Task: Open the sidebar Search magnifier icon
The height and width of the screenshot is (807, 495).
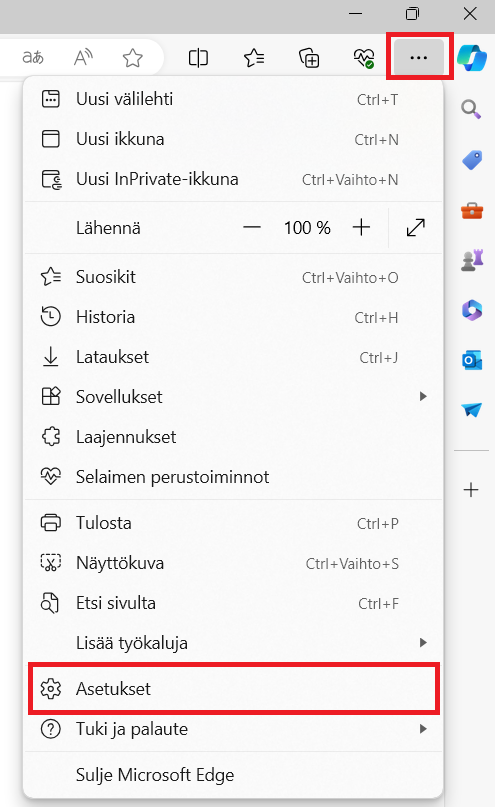Action: [471, 109]
